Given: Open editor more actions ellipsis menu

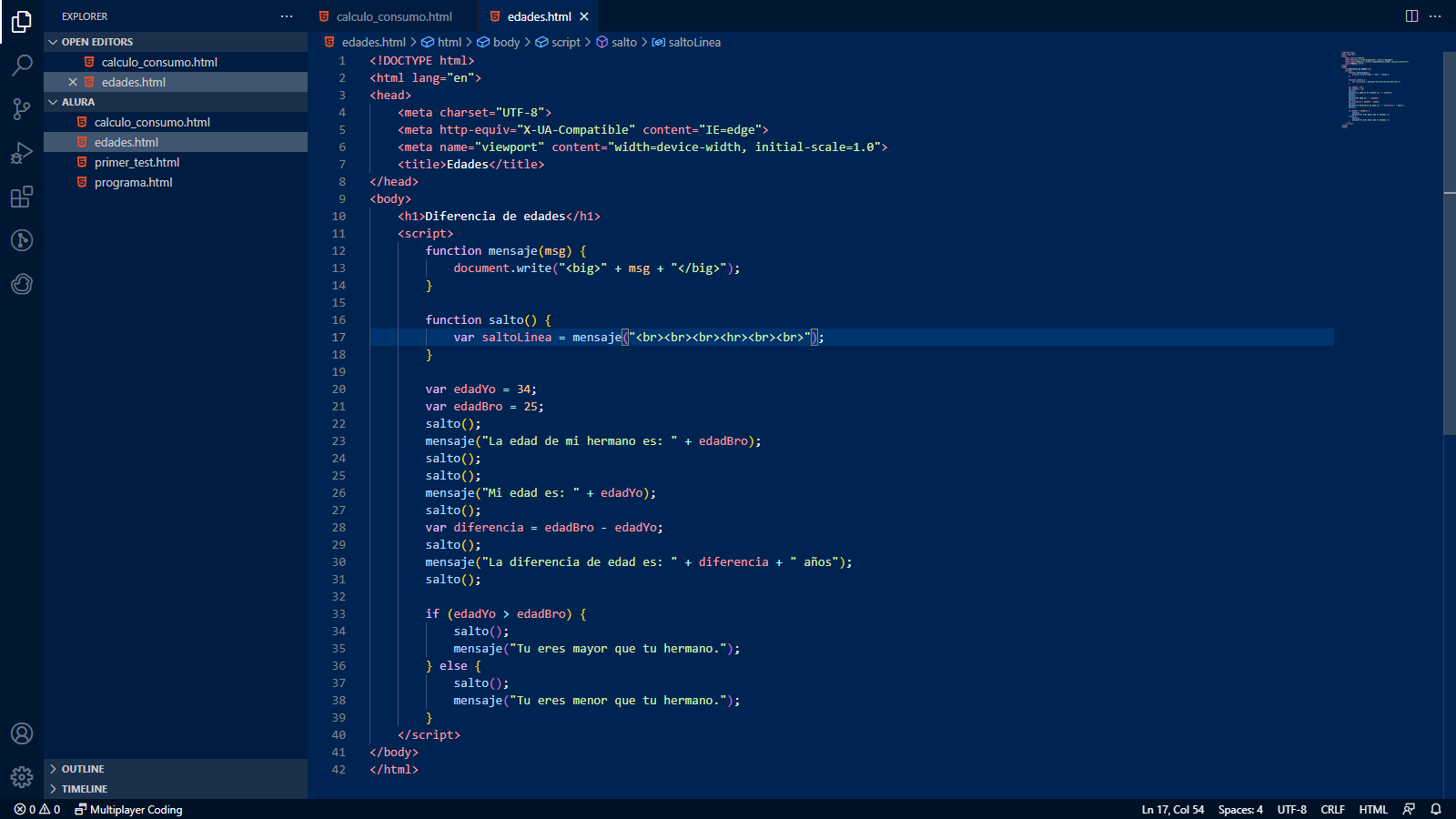Looking at the screenshot, I should coord(1436,16).
